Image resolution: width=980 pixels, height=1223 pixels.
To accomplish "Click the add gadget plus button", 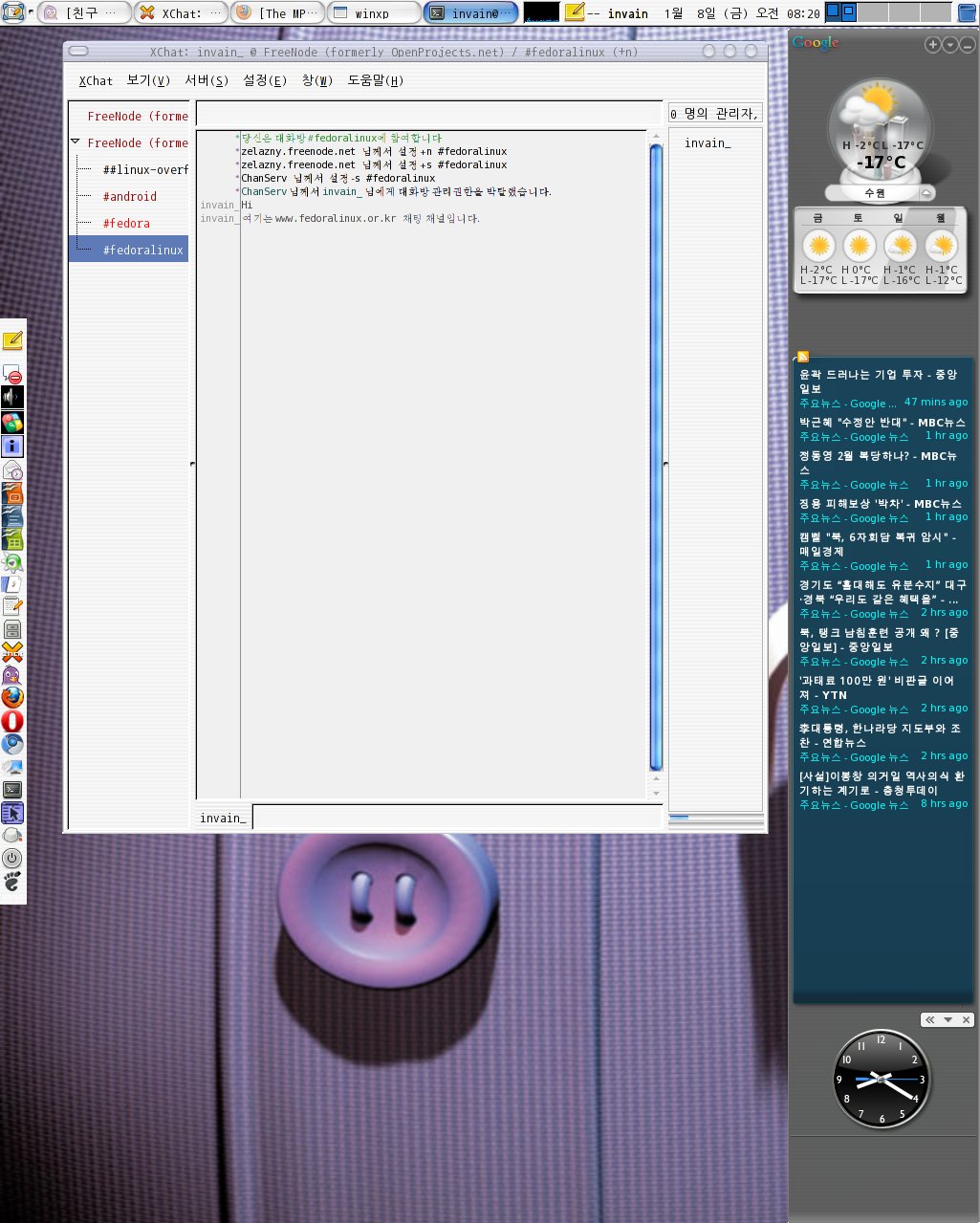I will [x=933, y=45].
